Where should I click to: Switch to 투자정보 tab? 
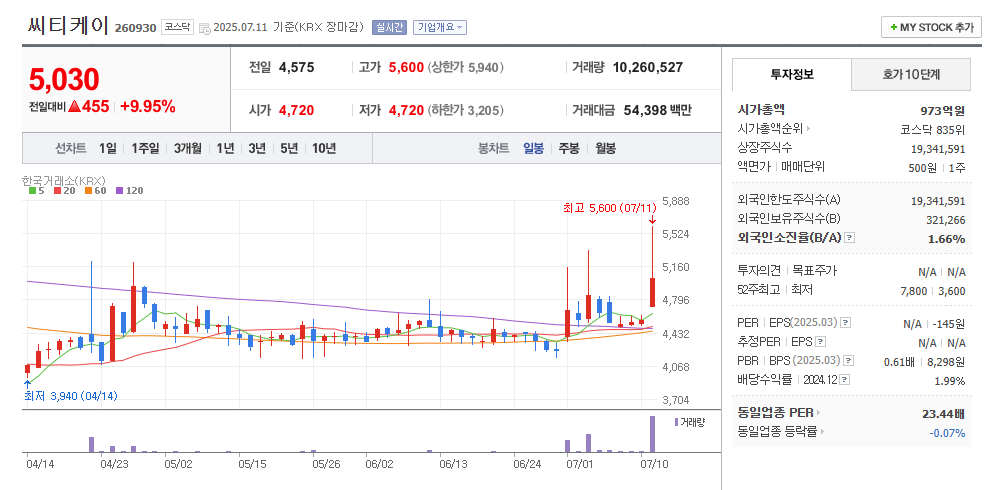tap(792, 75)
